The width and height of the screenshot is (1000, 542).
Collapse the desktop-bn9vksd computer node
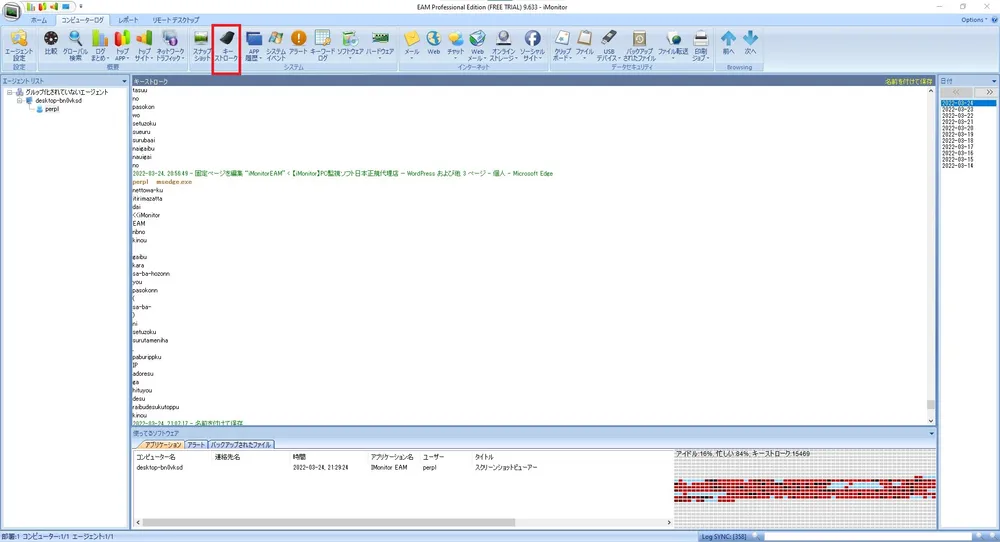tap(20, 101)
